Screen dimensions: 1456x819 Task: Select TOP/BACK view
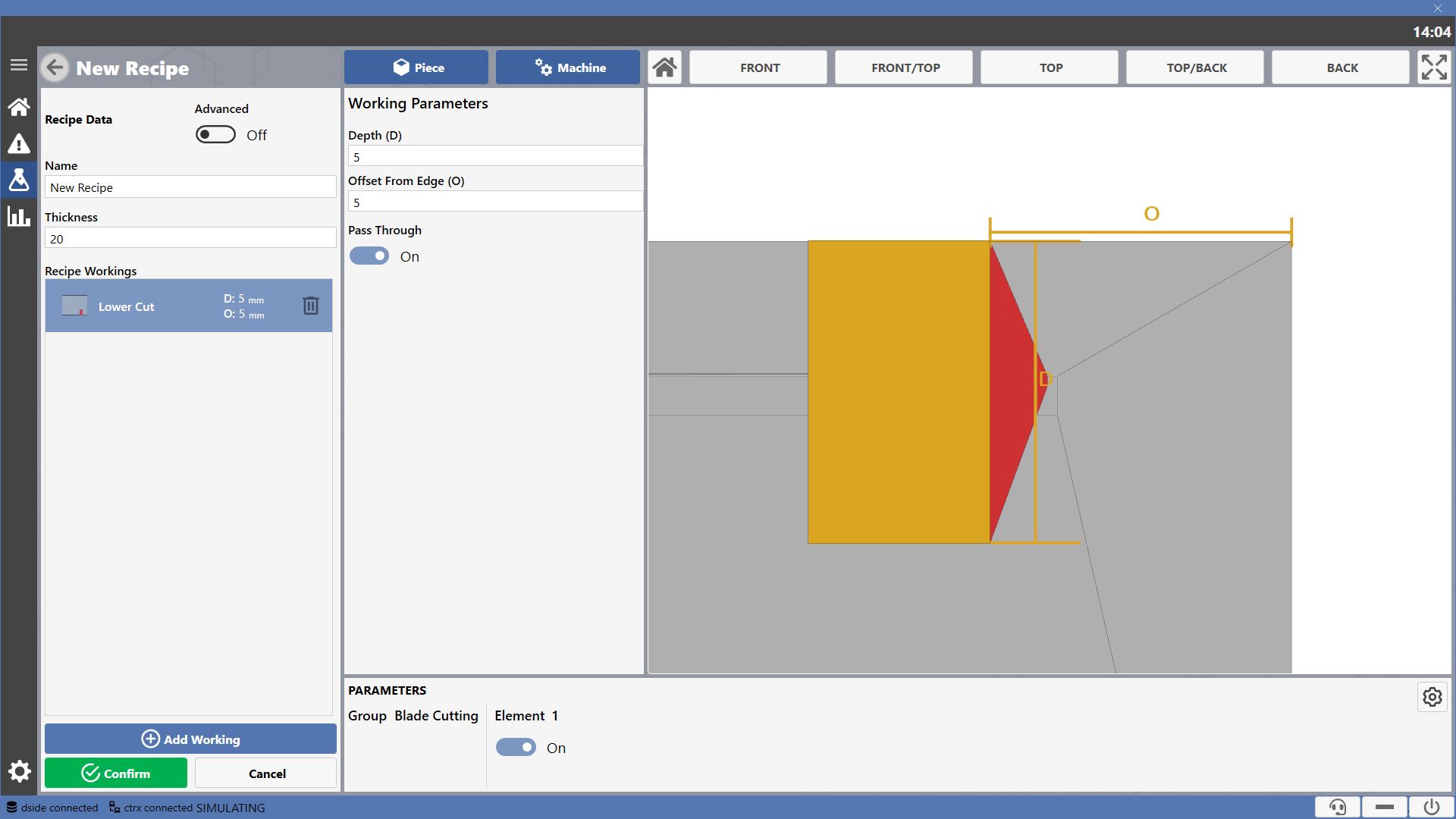1195,67
